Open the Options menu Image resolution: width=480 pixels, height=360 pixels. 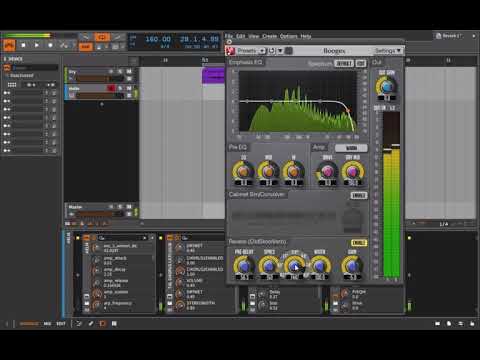click(x=288, y=36)
